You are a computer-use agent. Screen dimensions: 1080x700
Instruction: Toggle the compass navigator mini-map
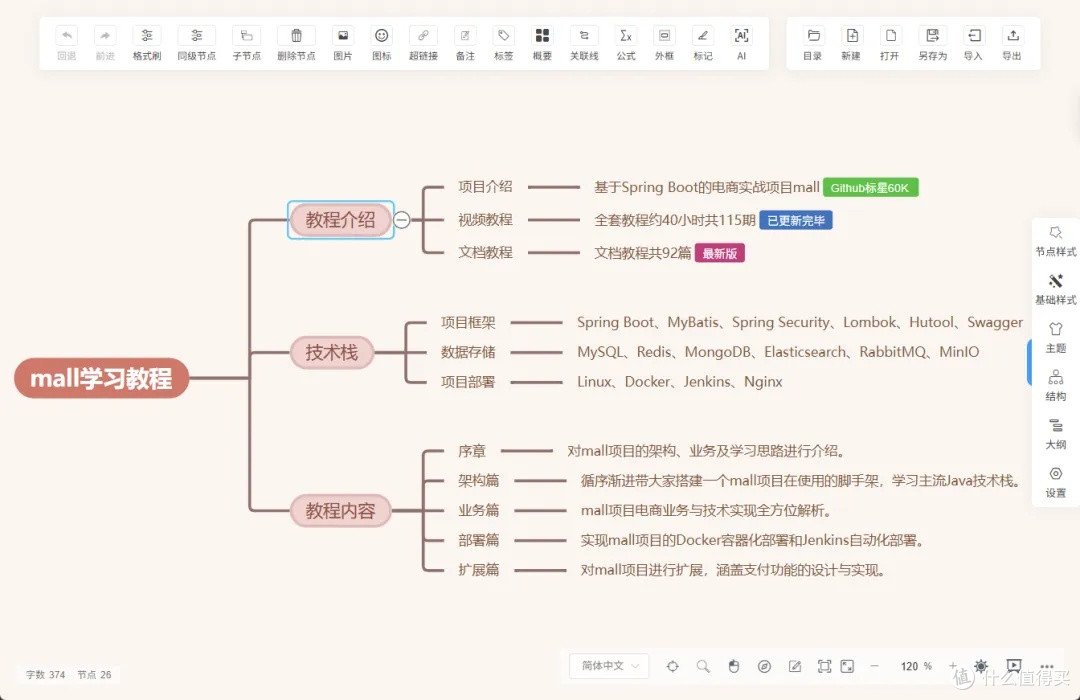(764, 666)
